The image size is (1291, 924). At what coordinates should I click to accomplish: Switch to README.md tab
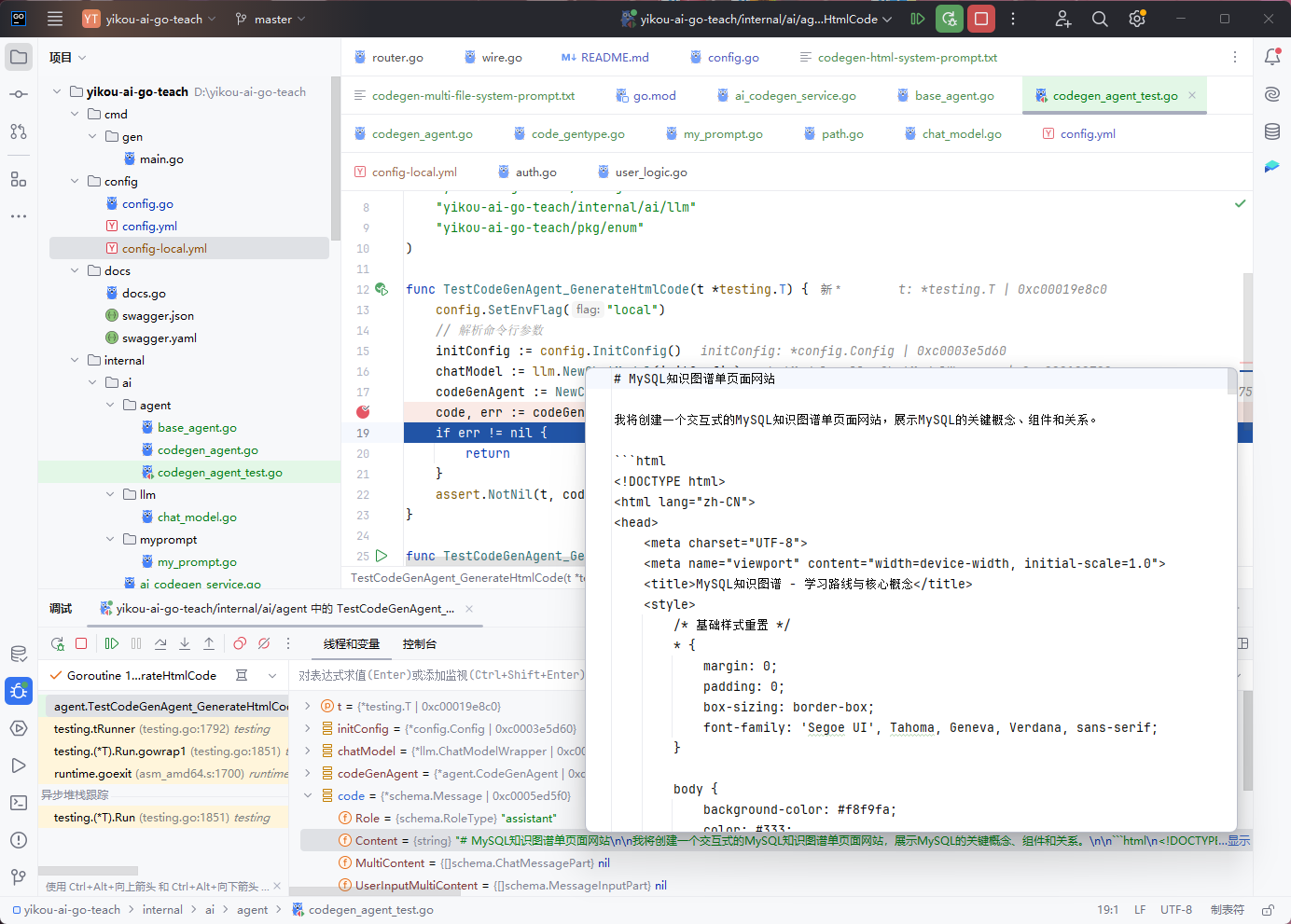click(x=604, y=58)
